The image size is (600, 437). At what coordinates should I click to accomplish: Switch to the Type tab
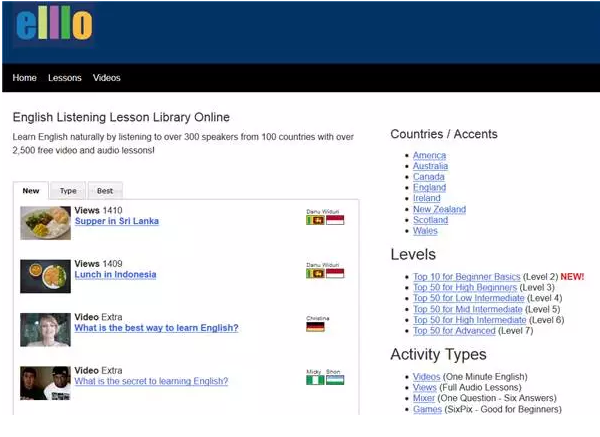click(68, 191)
